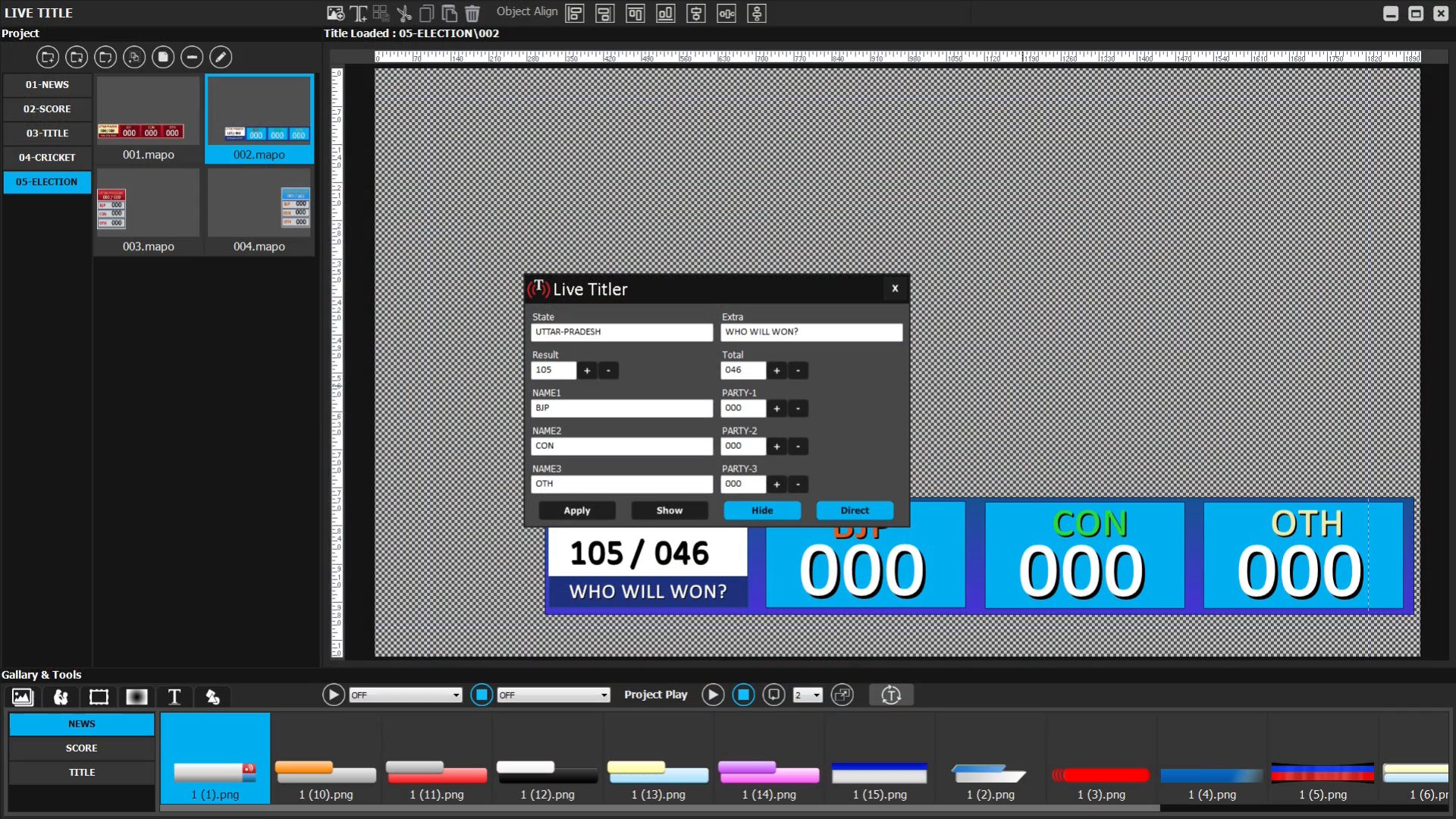The height and width of the screenshot is (819, 1456).
Task: Click the Add Text toolbar icon
Action: [x=358, y=13]
